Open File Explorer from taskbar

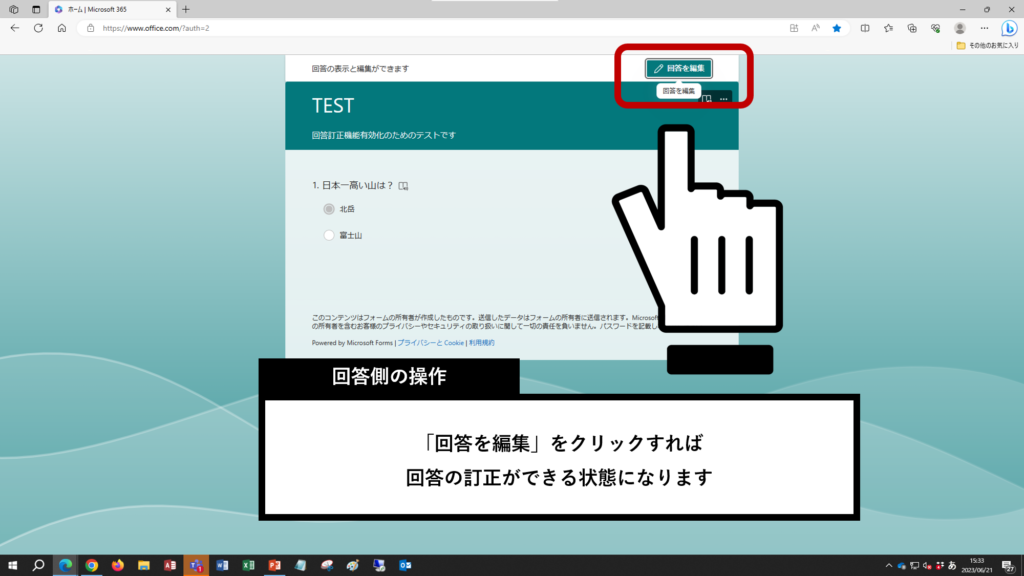144,566
